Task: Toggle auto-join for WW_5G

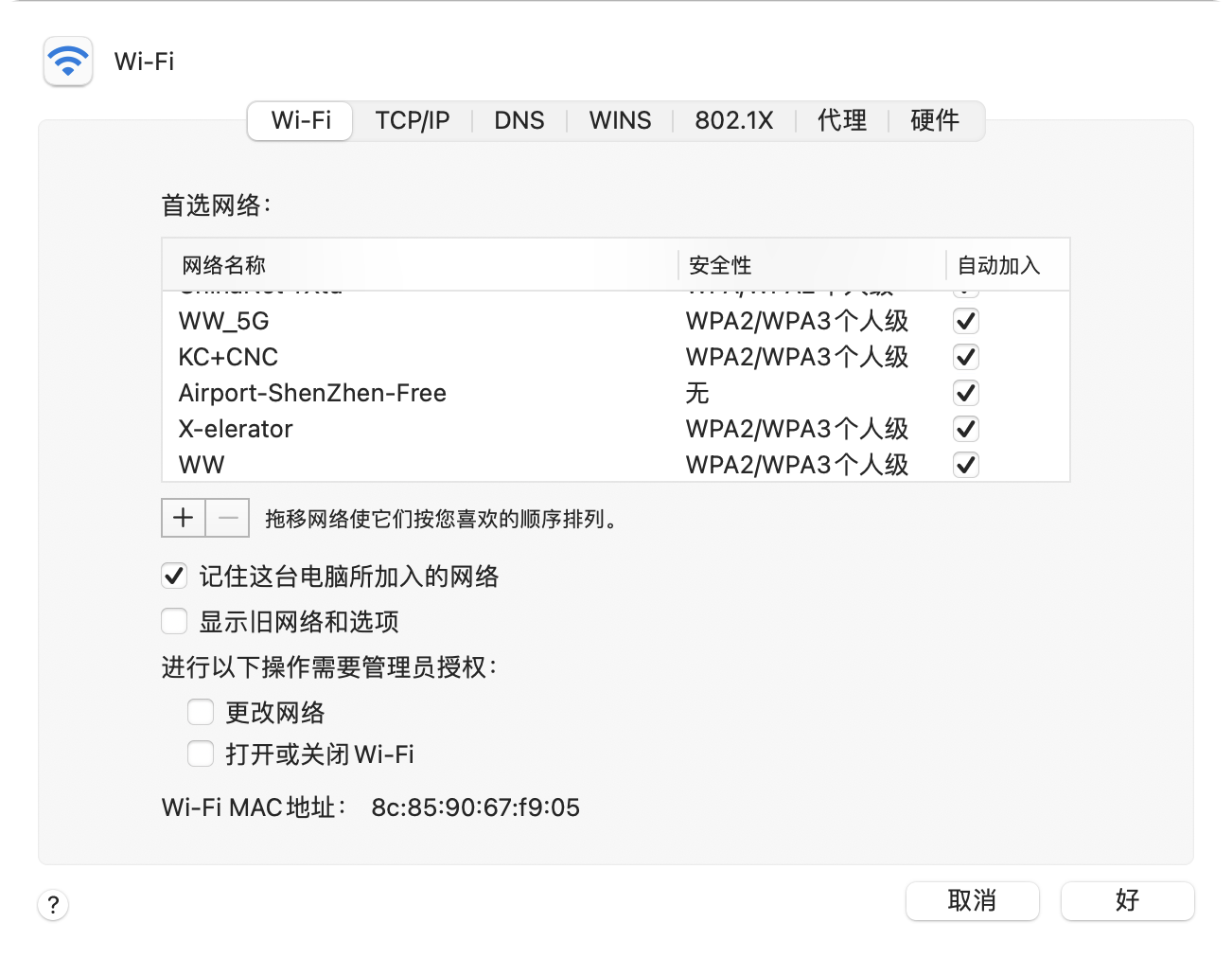Action: pos(966,321)
